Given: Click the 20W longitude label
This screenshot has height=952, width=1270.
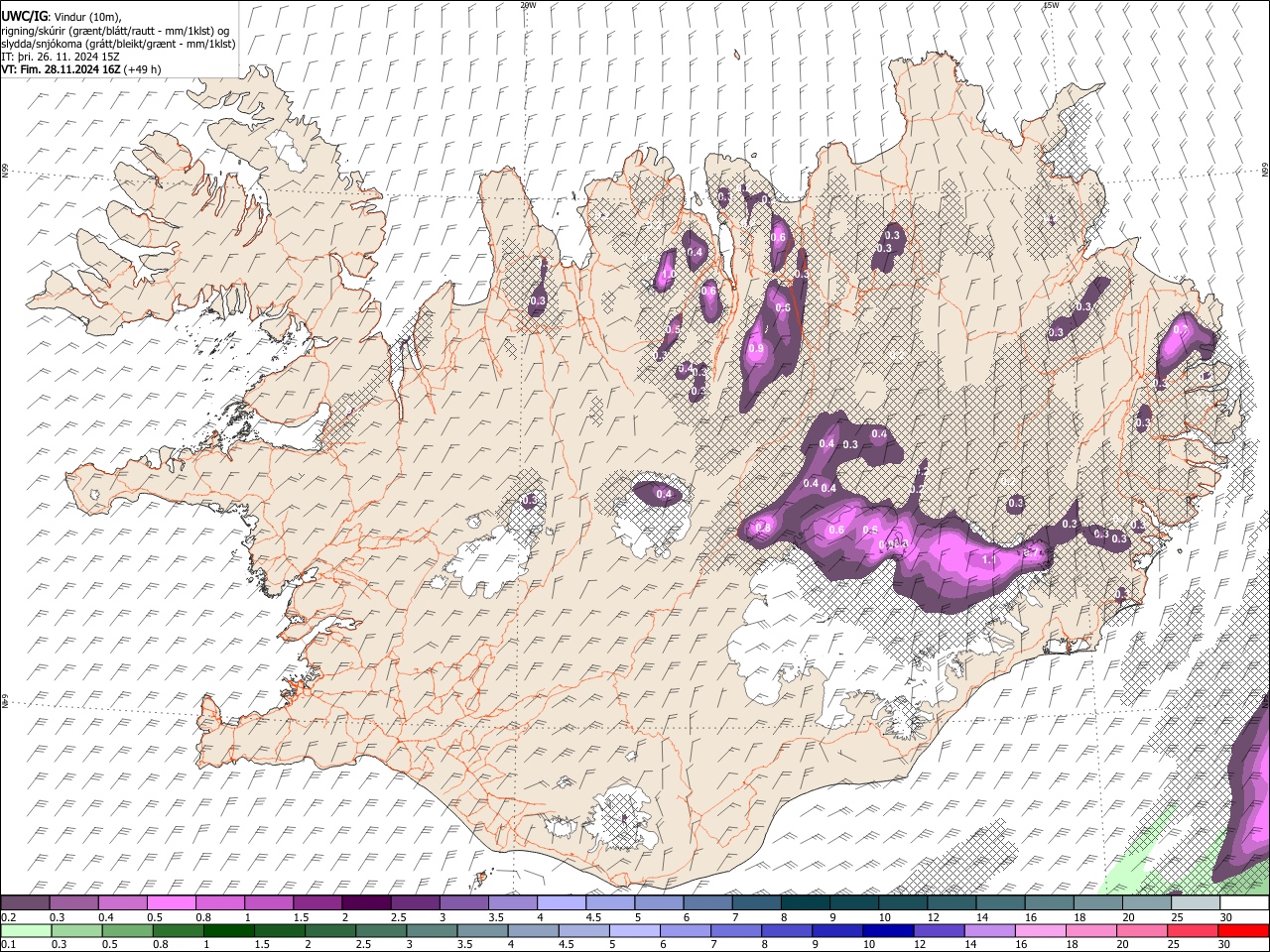Looking at the screenshot, I should (x=528, y=5).
